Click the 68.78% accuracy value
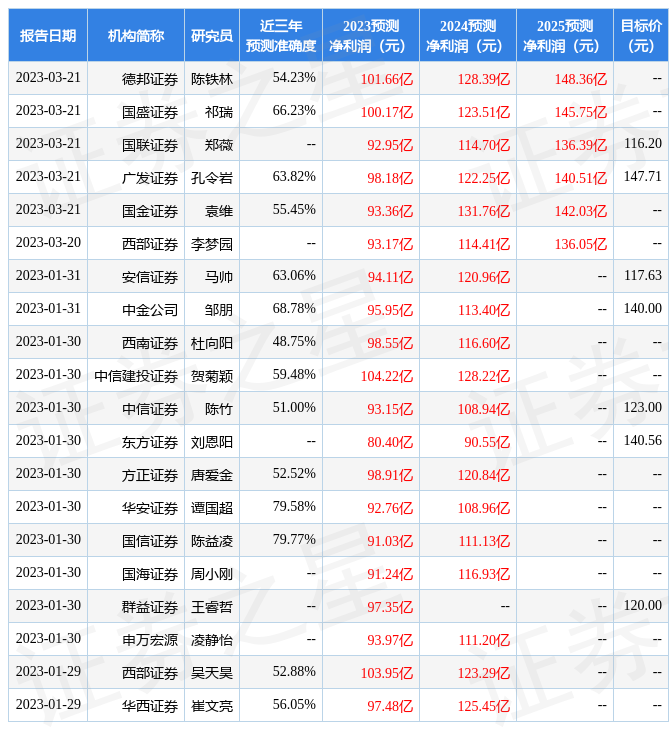This screenshot has width=669, height=730. pos(294,309)
